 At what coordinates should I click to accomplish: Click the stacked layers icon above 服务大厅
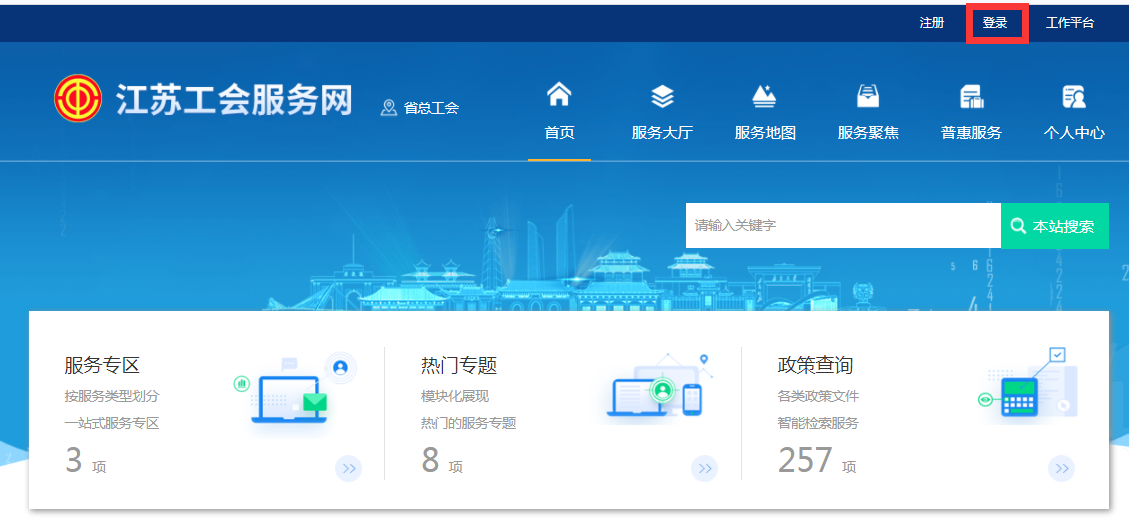pos(662,96)
